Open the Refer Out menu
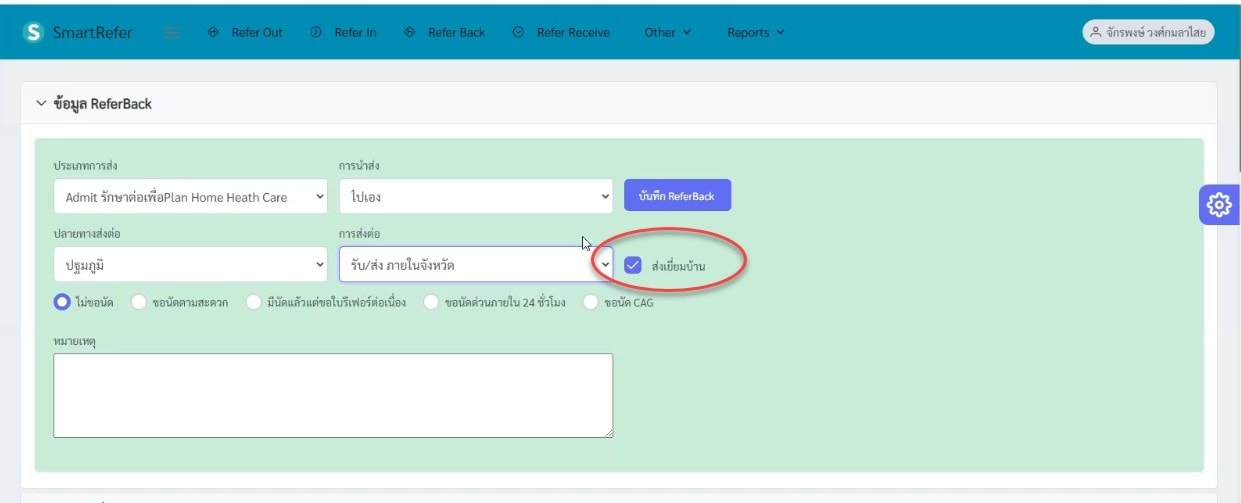The width and height of the screenshot is (1241, 503). click(245, 32)
